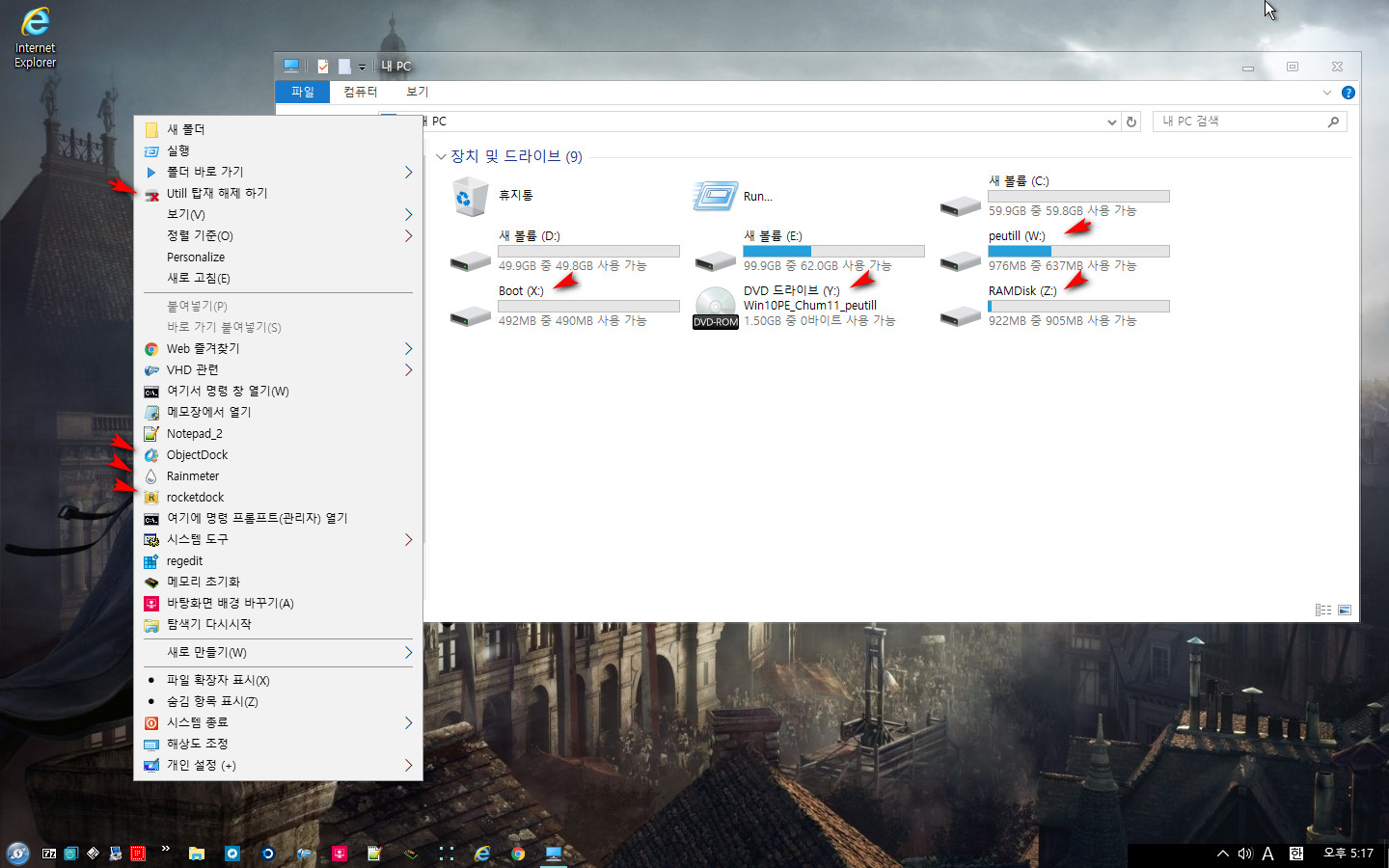
Task: Open the 오후 5:17 clock
Action: pos(1348,854)
